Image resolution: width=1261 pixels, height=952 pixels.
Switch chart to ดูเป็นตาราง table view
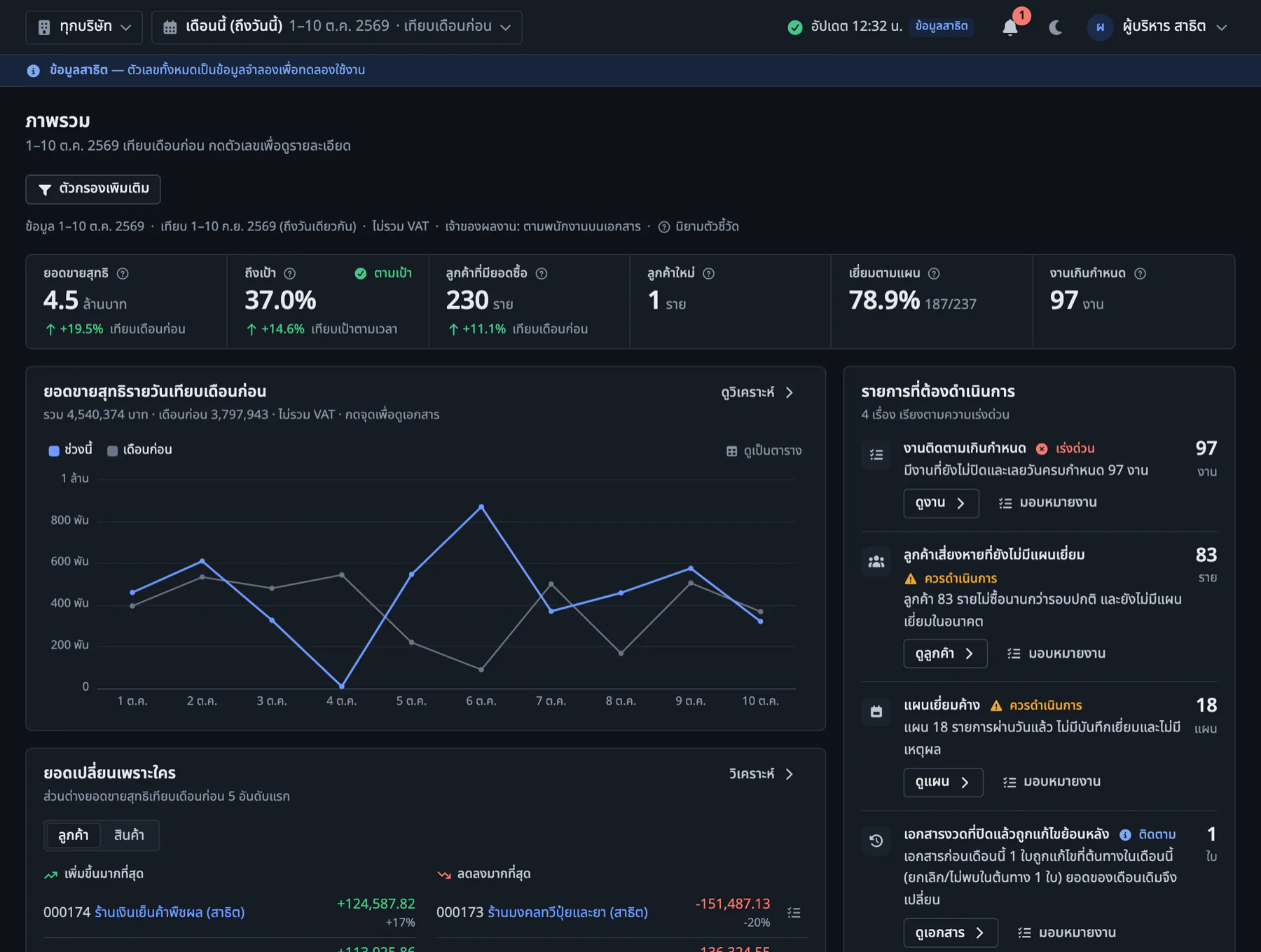tap(764, 450)
